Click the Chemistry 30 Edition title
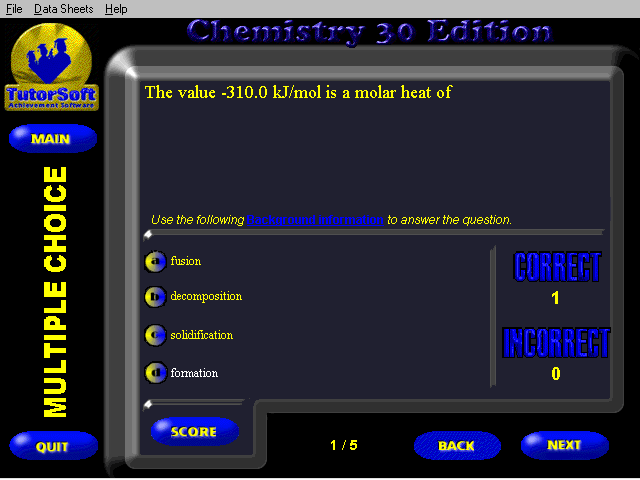The width and height of the screenshot is (640, 480). [x=370, y=32]
